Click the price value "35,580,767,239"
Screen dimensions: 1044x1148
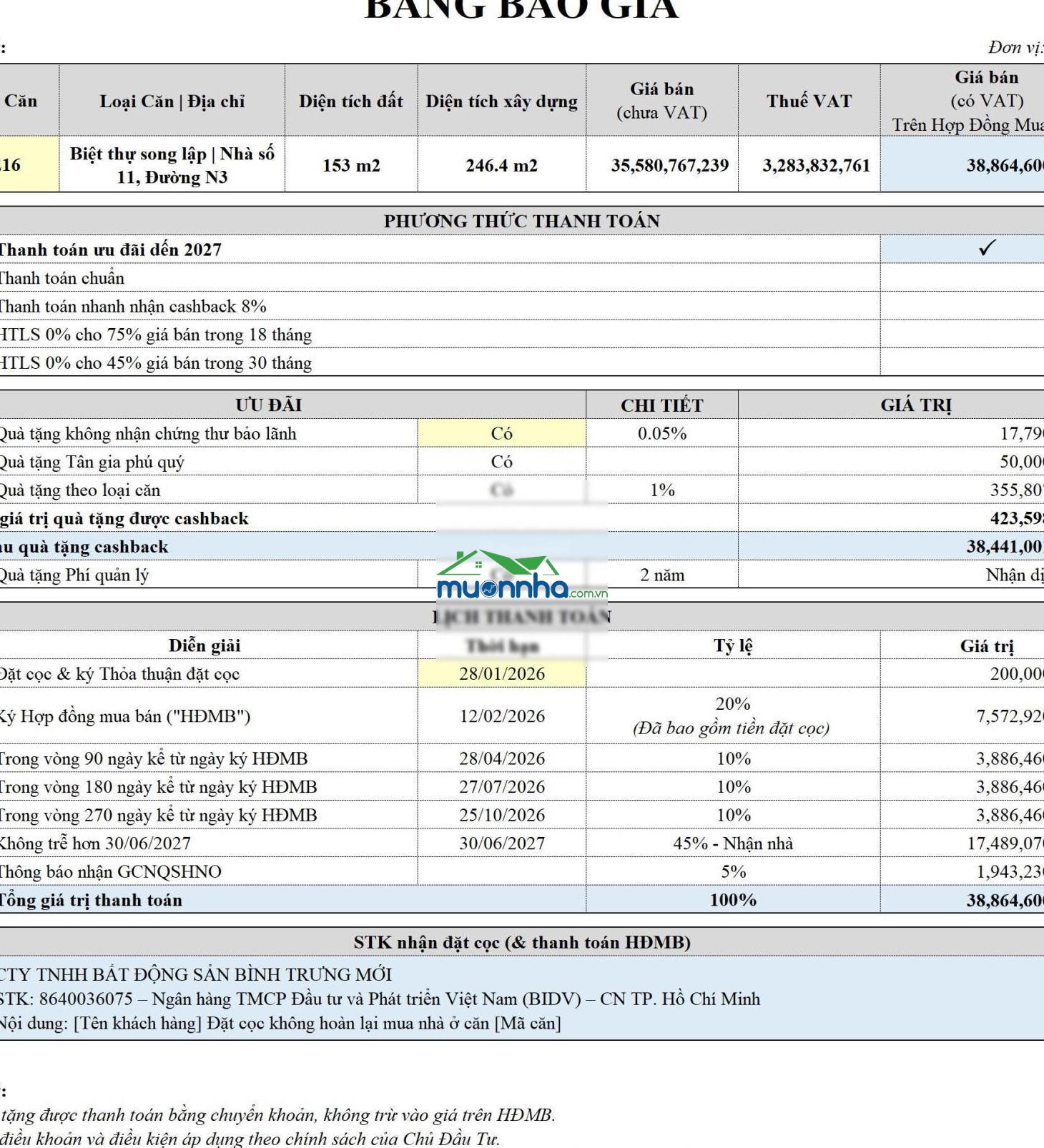(670, 165)
